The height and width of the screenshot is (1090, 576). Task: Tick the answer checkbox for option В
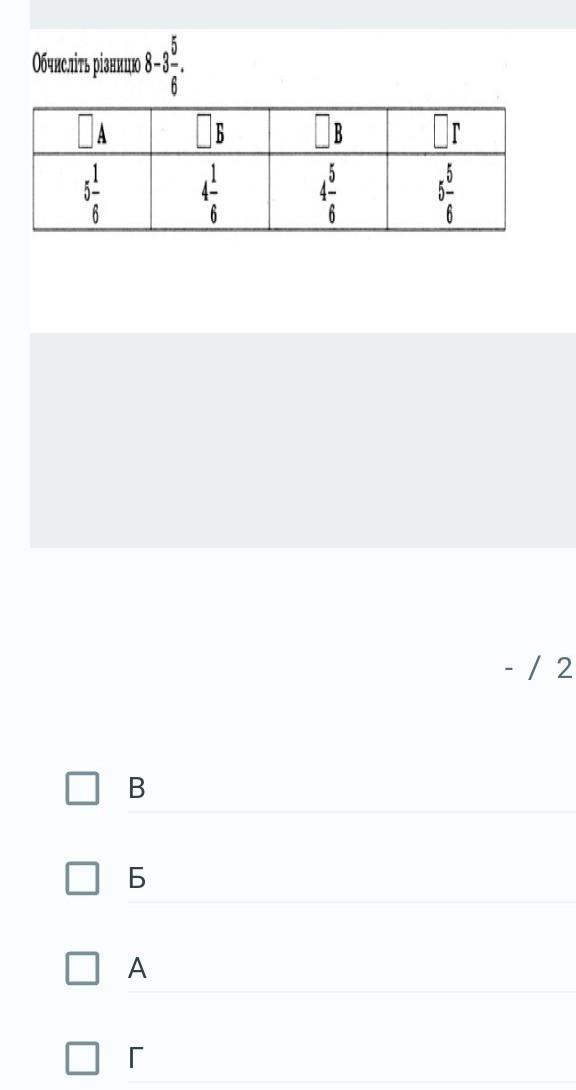click(x=82, y=788)
